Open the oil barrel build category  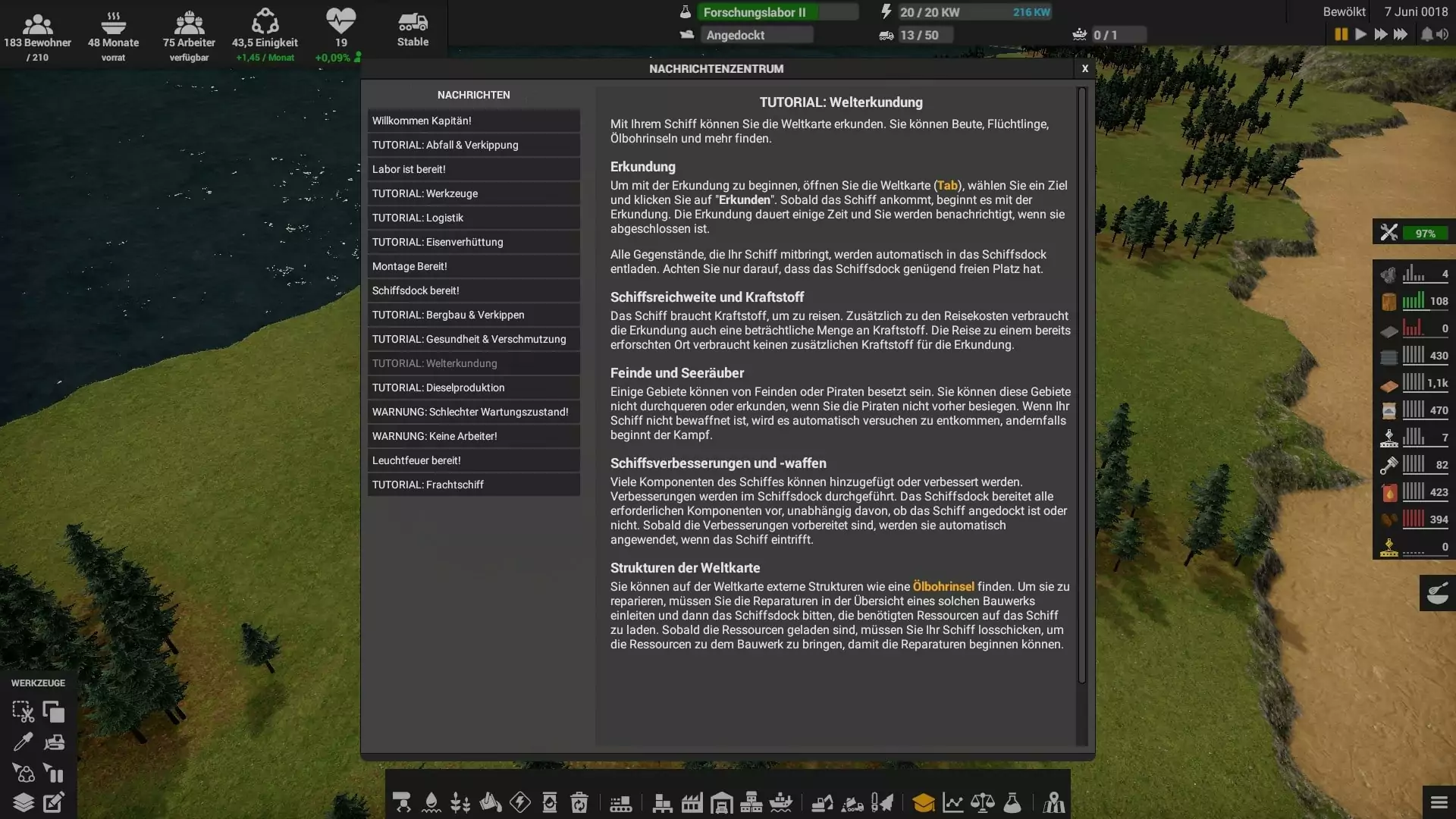pyautogui.click(x=550, y=802)
